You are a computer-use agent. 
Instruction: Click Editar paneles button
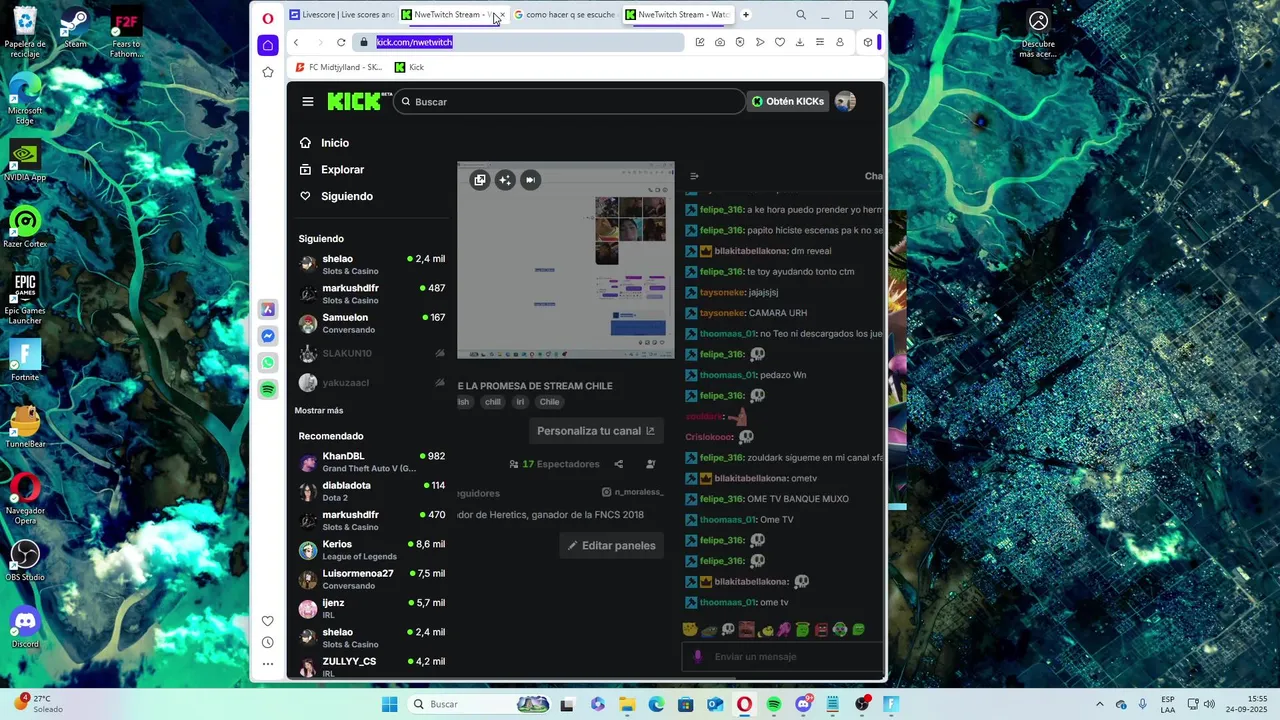[611, 545]
